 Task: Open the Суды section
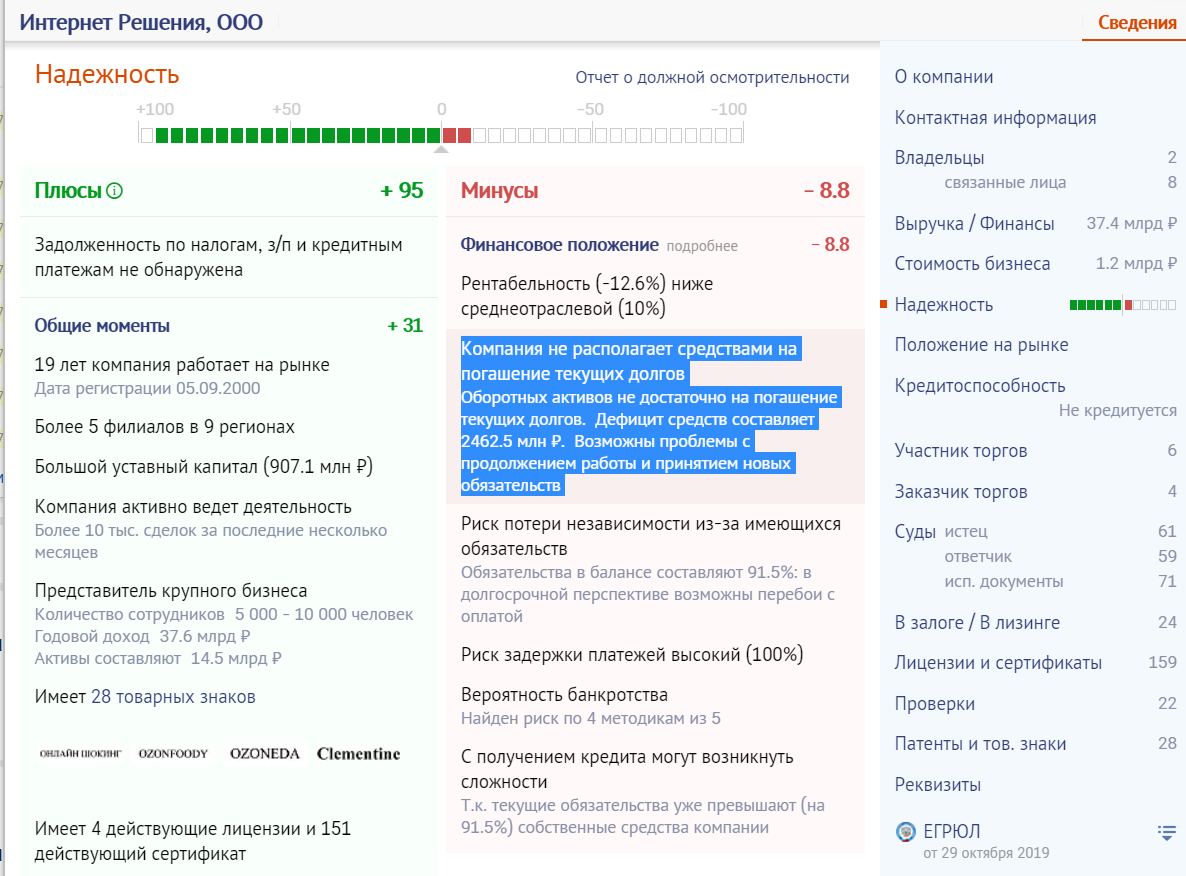click(915, 532)
